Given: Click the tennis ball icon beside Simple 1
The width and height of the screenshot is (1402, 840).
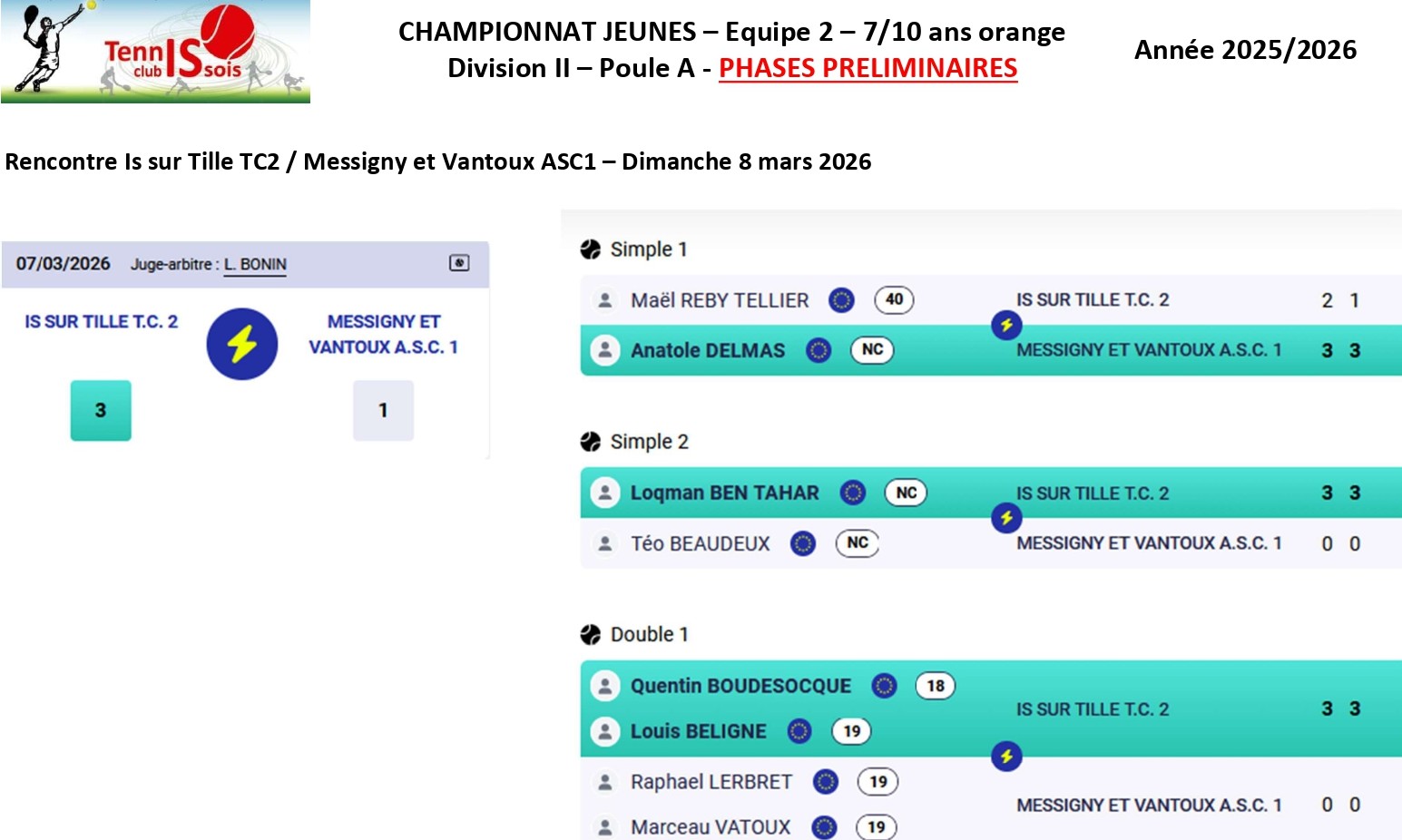Looking at the screenshot, I should click(591, 249).
